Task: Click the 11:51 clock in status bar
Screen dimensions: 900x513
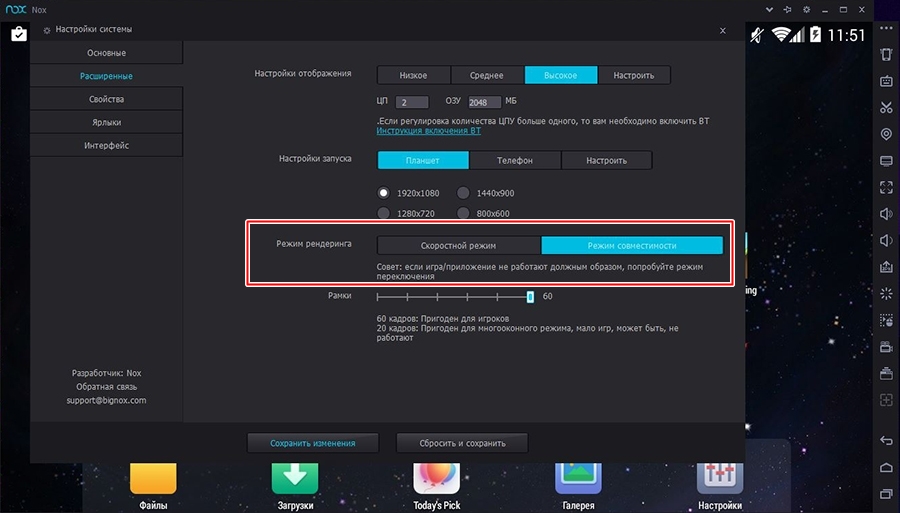Action: point(846,35)
